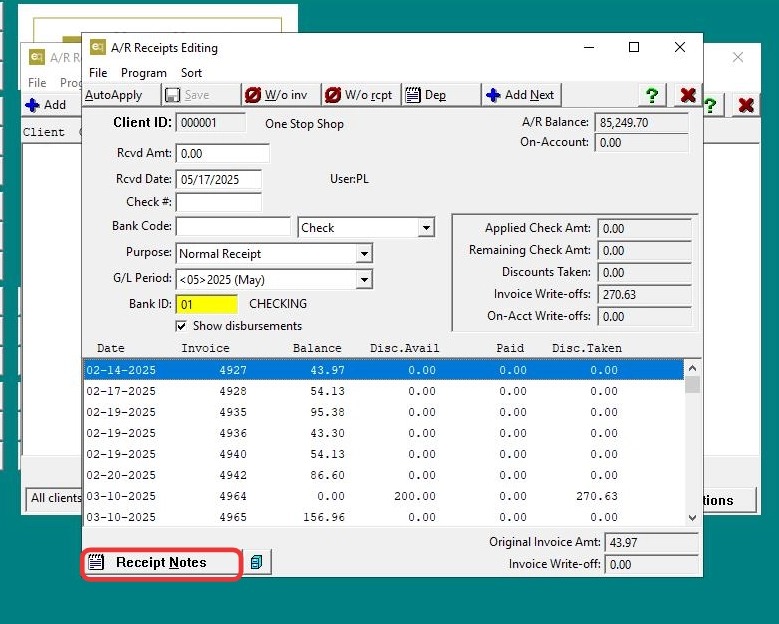Click the red X exit icon in Receipts Editing toolbar

tap(688, 95)
